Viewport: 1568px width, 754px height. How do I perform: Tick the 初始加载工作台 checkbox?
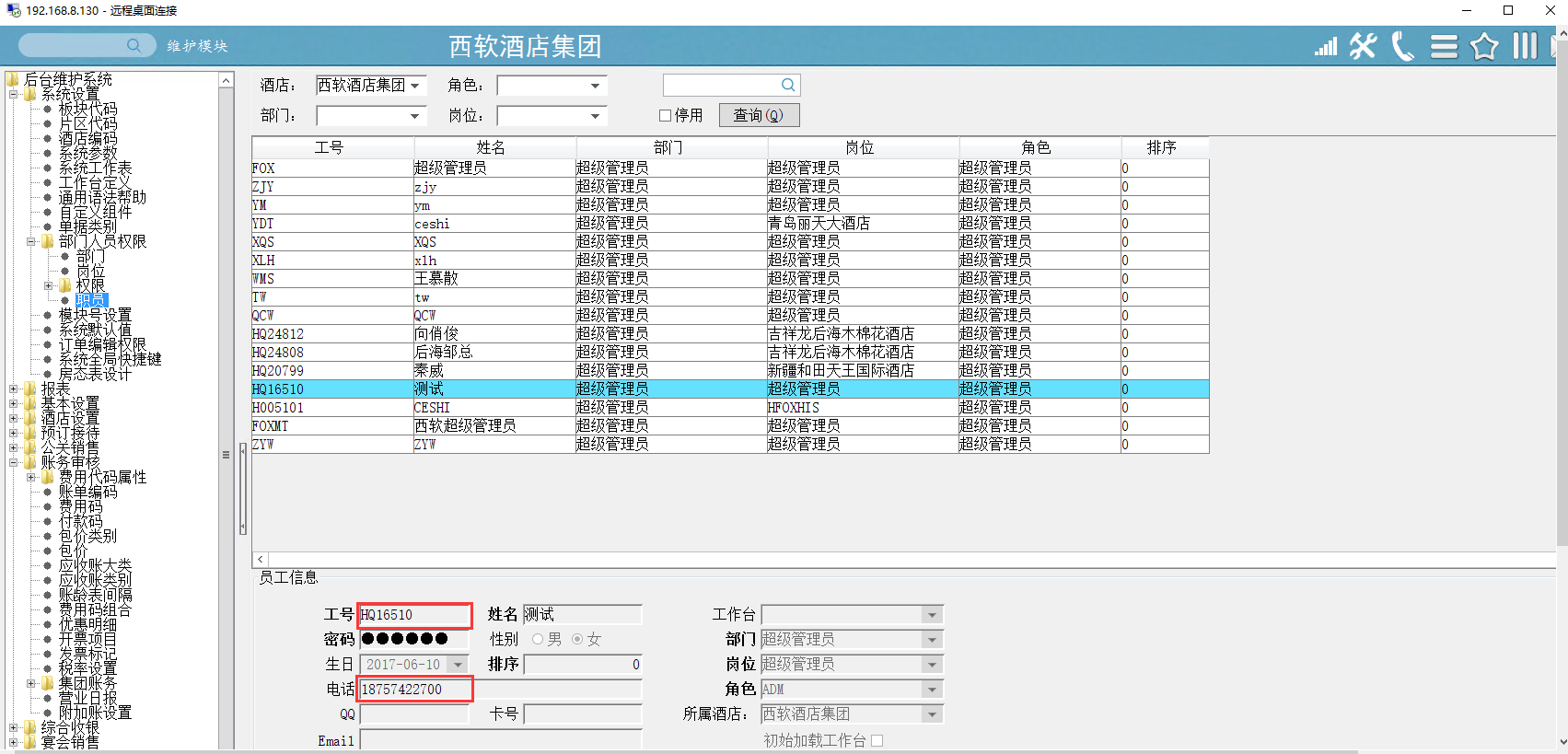(877, 740)
